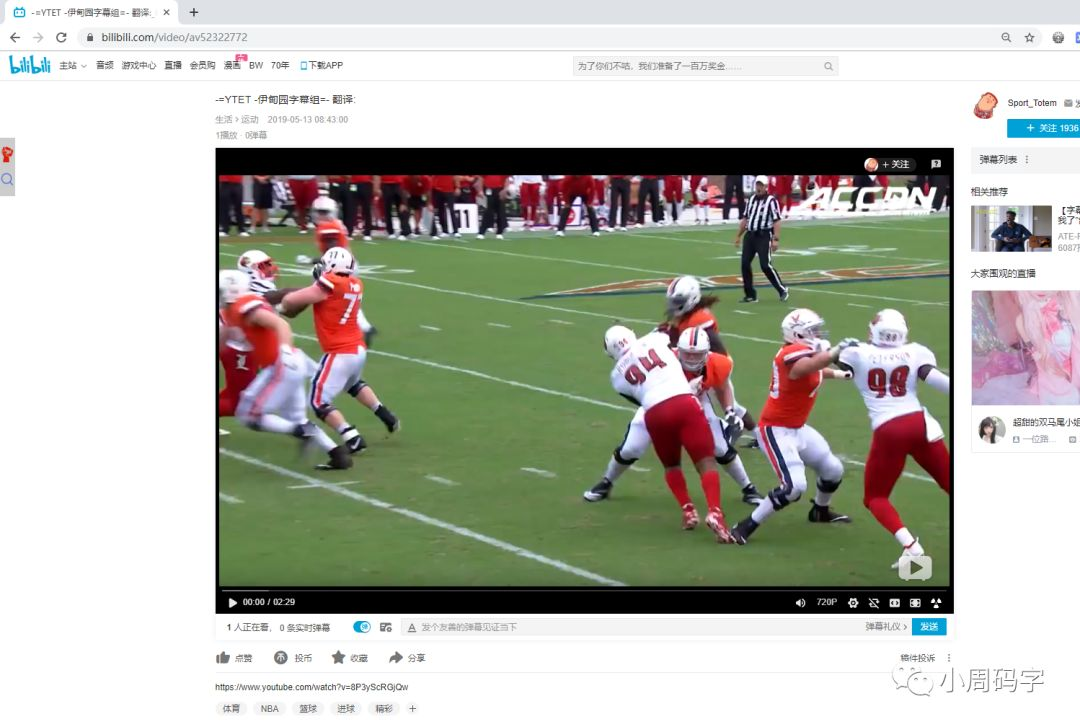Screen dimensions: 1080x727
Task: Enter fullscreen via rightmost player icon
Action: tap(935, 602)
